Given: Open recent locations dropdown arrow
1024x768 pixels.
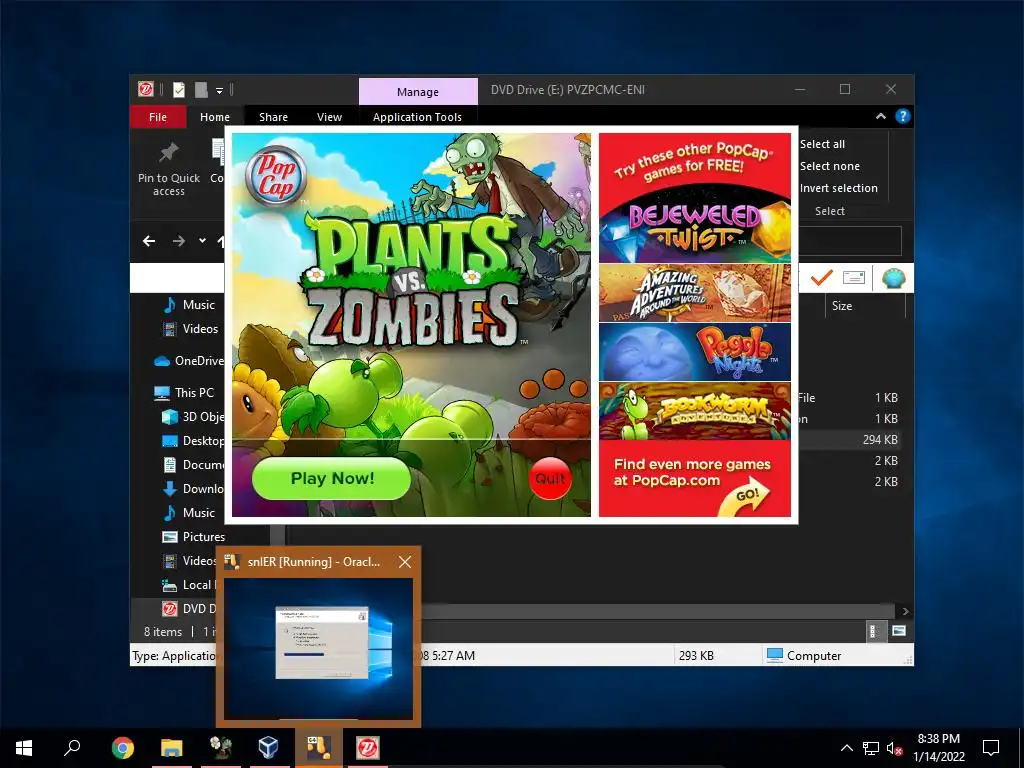Looking at the screenshot, I should click(202, 241).
